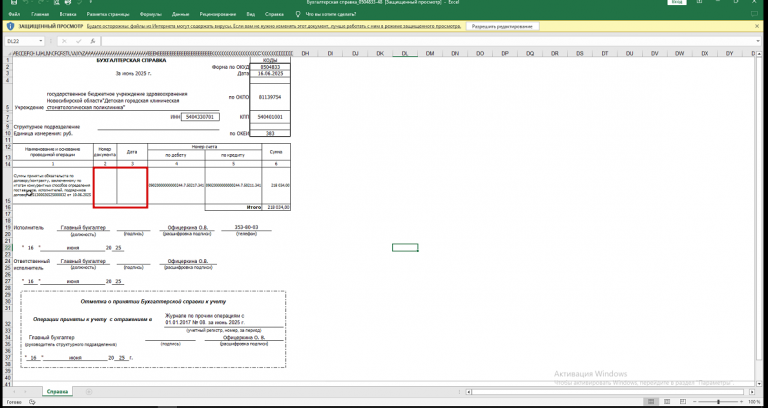Switch to the Вид tab
The width and height of the screenshot is (768, 408).
(x=251, y=14)
